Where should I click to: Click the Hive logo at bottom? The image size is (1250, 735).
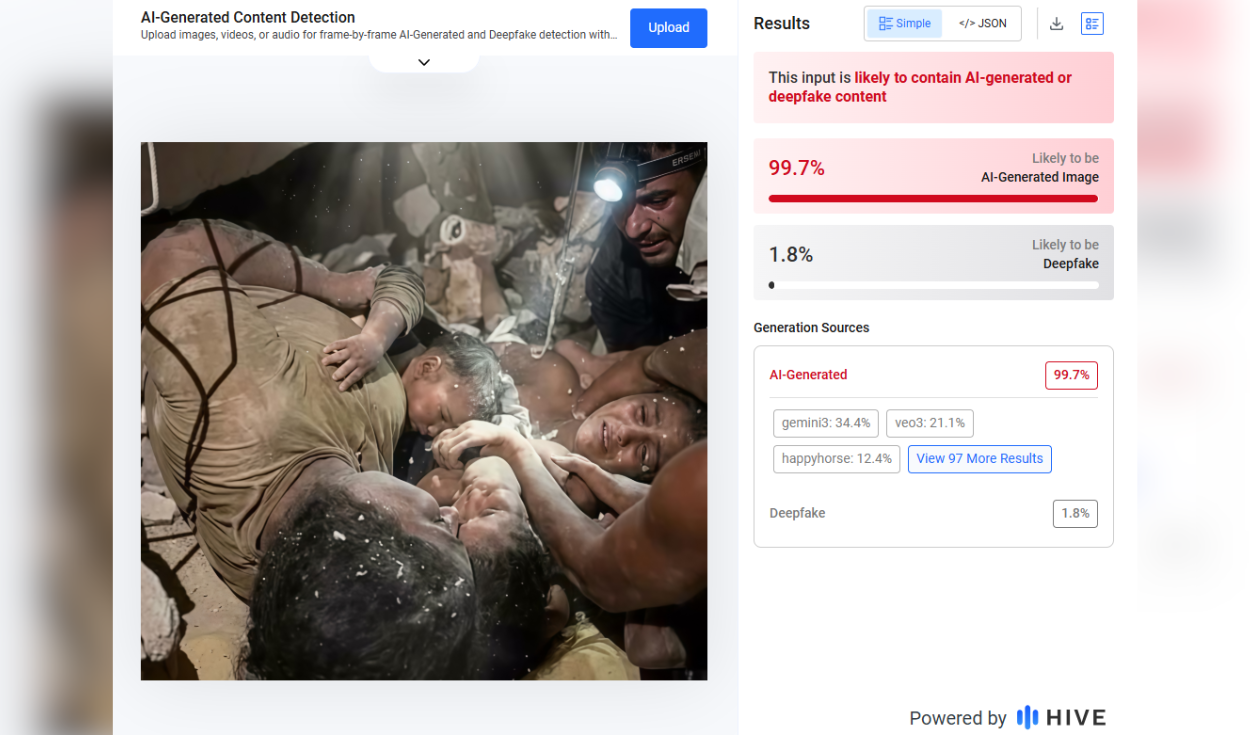1061,717
